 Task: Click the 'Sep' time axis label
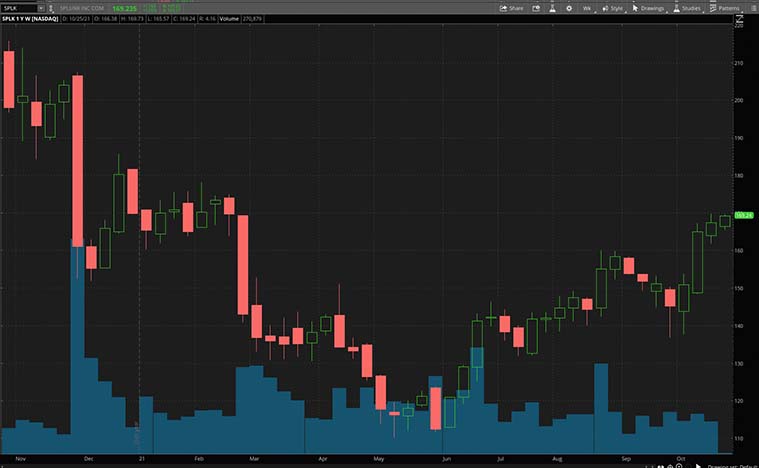626,458
